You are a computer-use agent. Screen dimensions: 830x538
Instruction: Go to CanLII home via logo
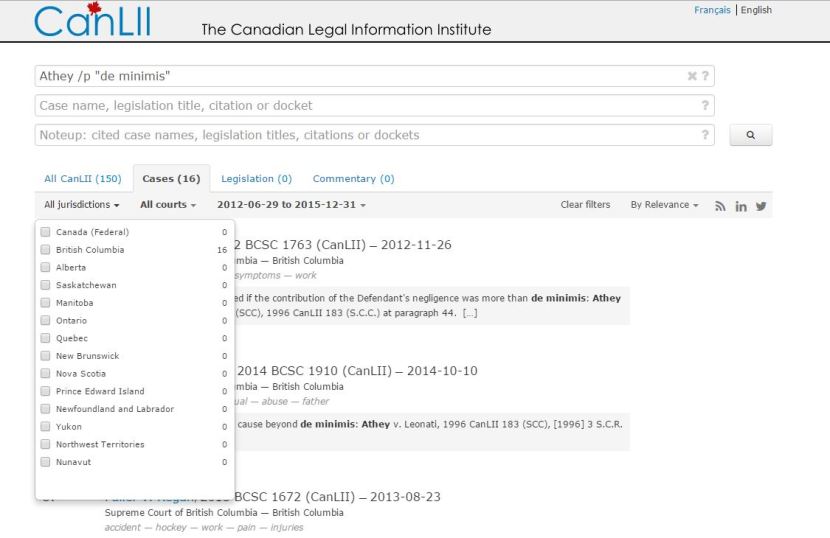92,22
